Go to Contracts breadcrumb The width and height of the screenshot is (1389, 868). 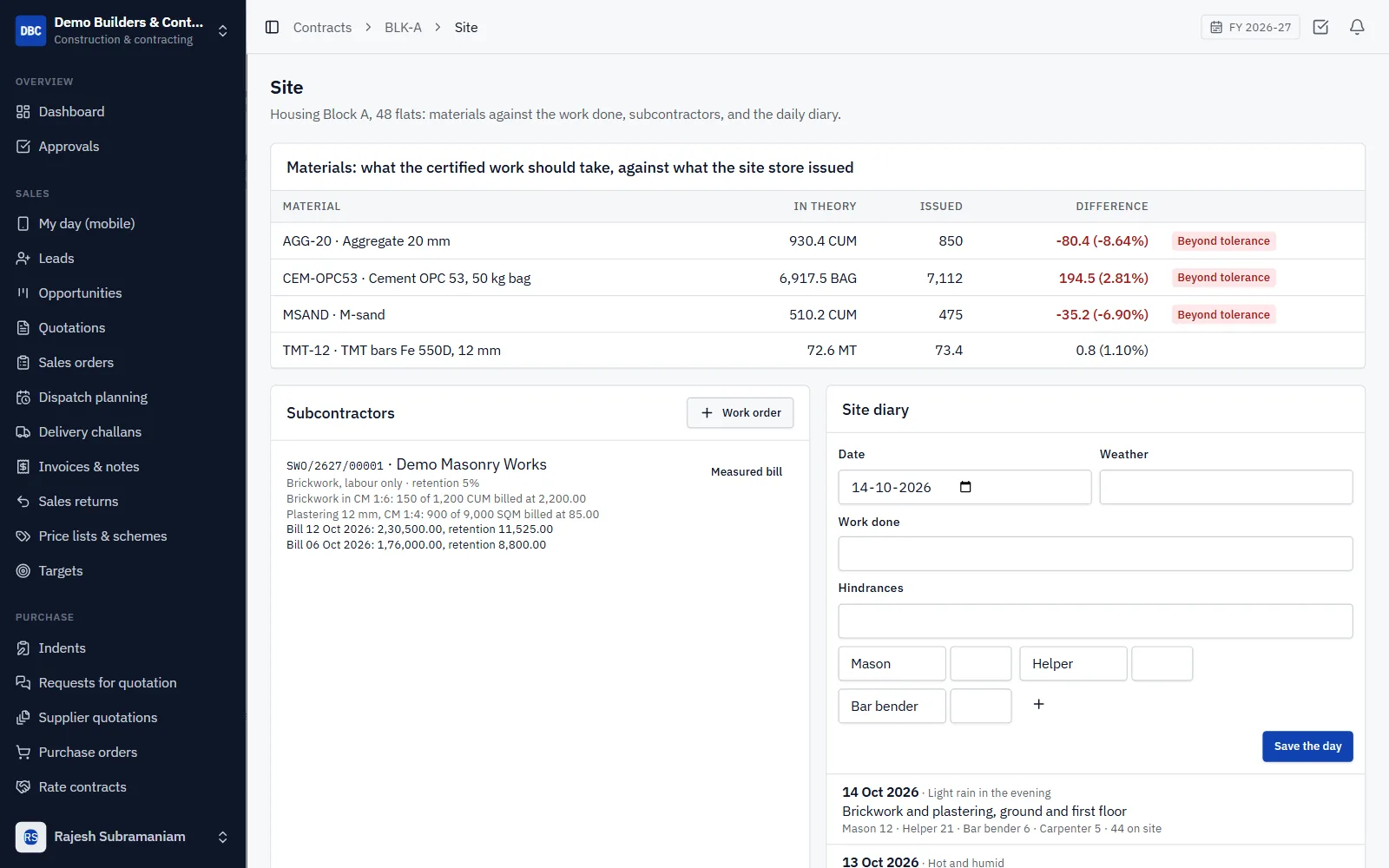tap(322, 27)
